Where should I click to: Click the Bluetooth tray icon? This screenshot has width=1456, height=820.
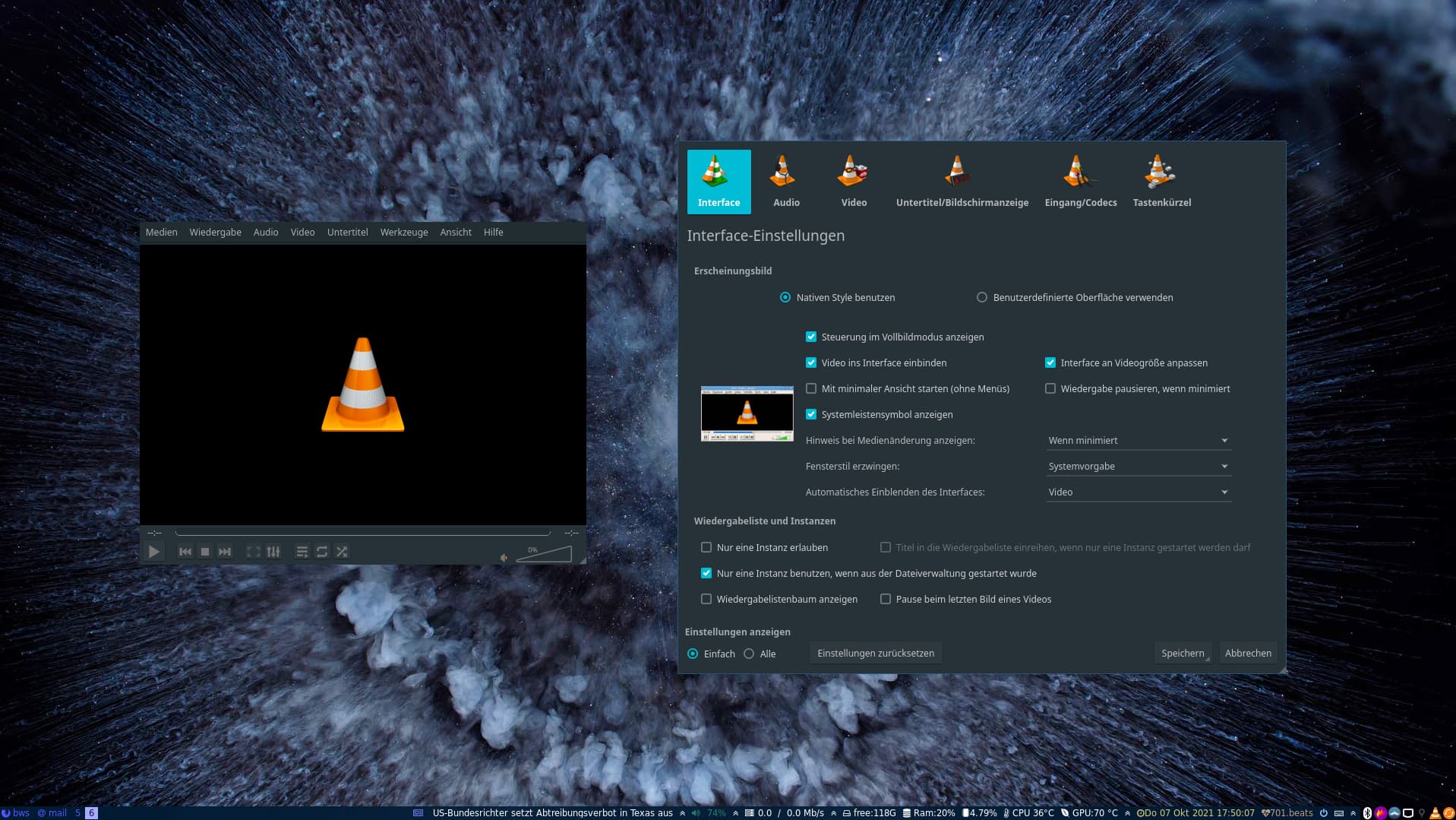(1367, 813)
